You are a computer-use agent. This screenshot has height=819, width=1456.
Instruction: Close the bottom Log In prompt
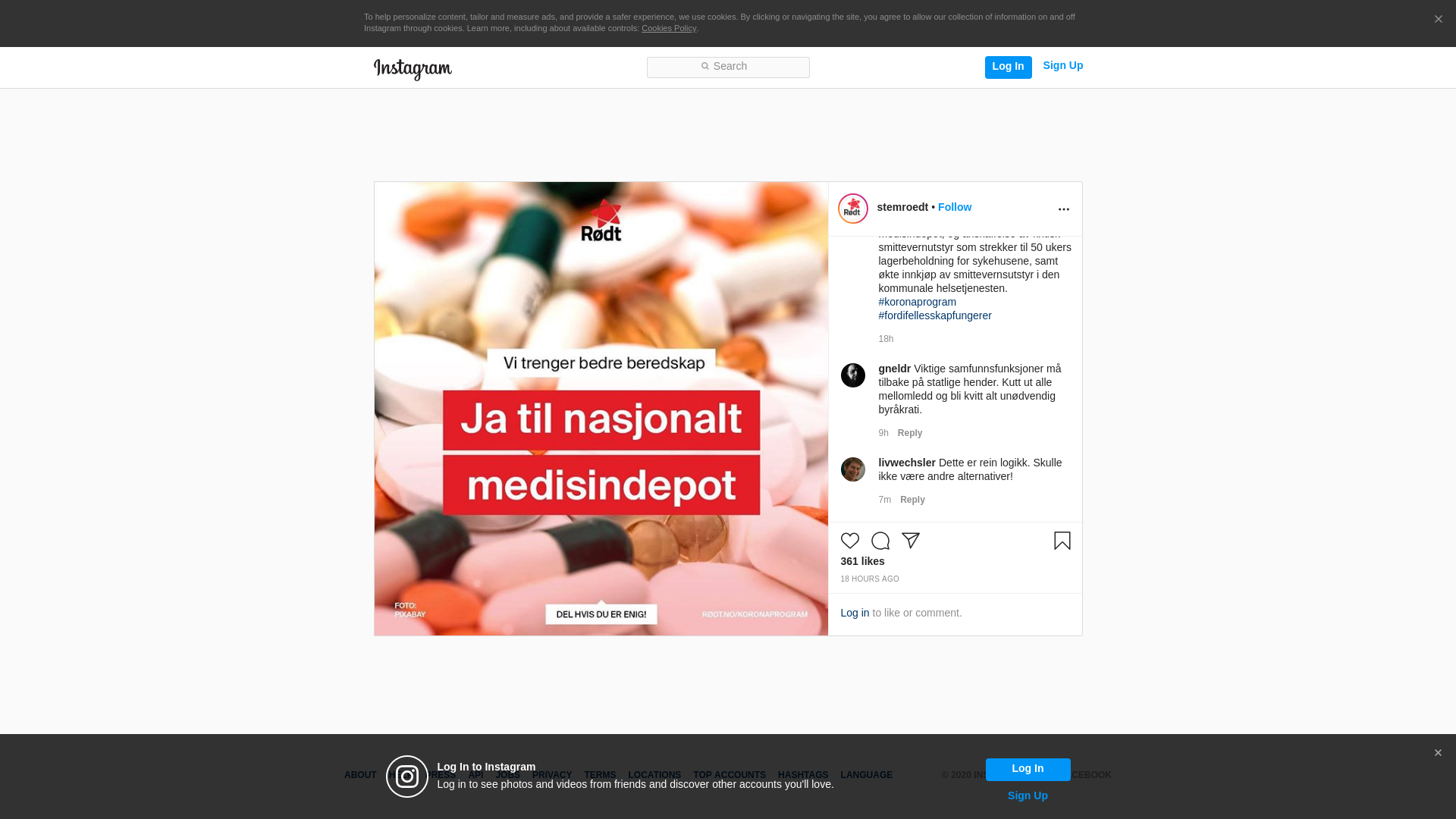(x=1437, y=753)
